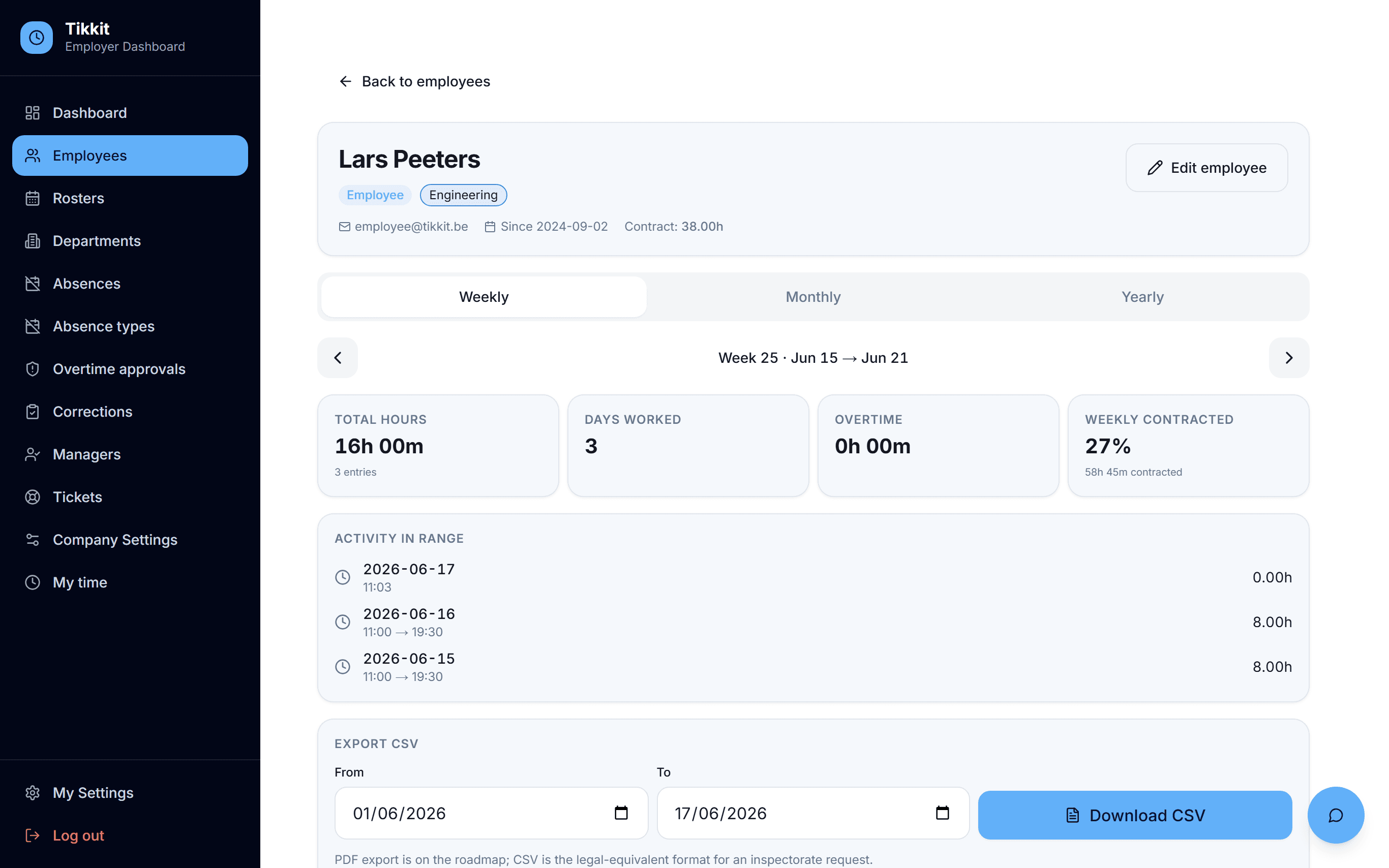Image resolution: width=1389 pixels, height=868 pixels.
Task: Click the Since 2024-09-02 start date
Action: point(554,227)
